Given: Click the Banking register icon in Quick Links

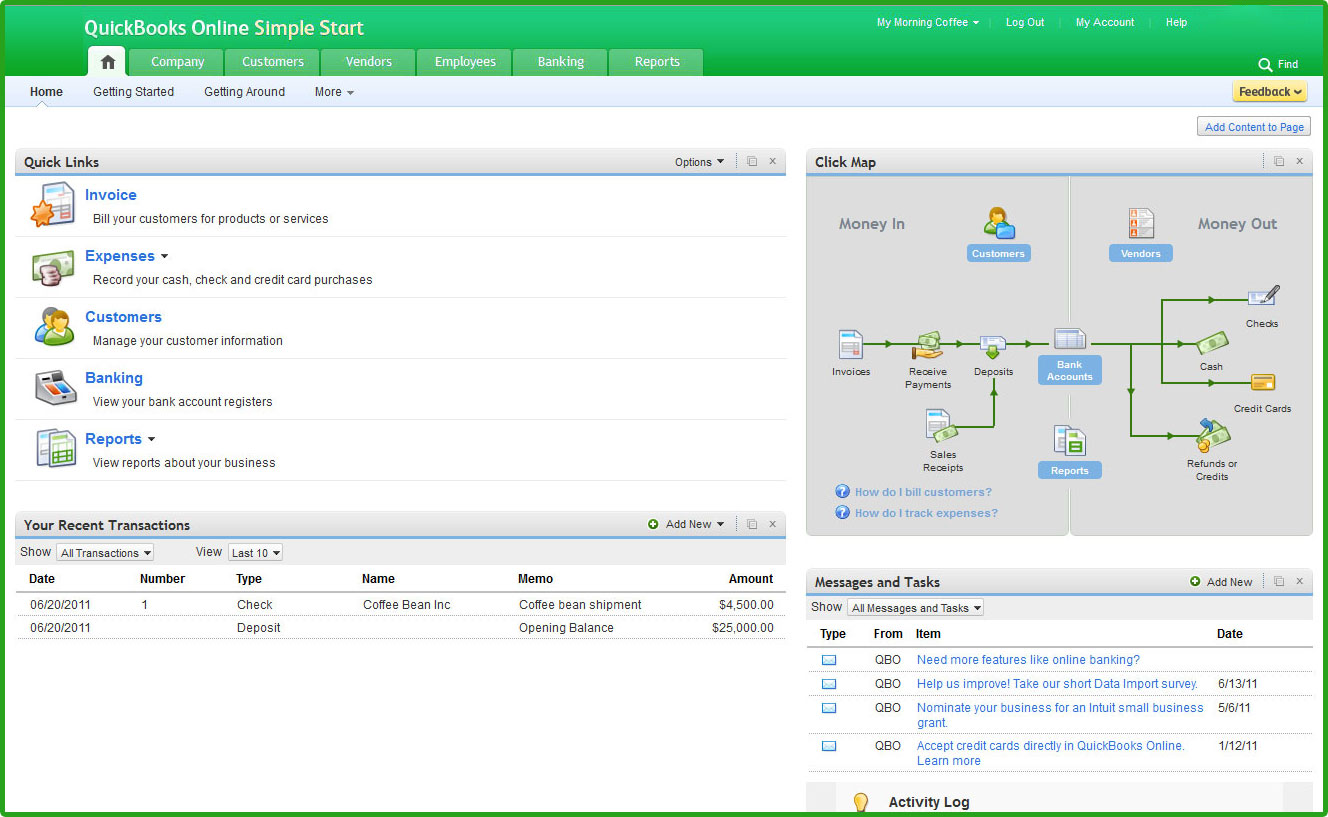Looking at the screenshot, I should coord(55,388).
